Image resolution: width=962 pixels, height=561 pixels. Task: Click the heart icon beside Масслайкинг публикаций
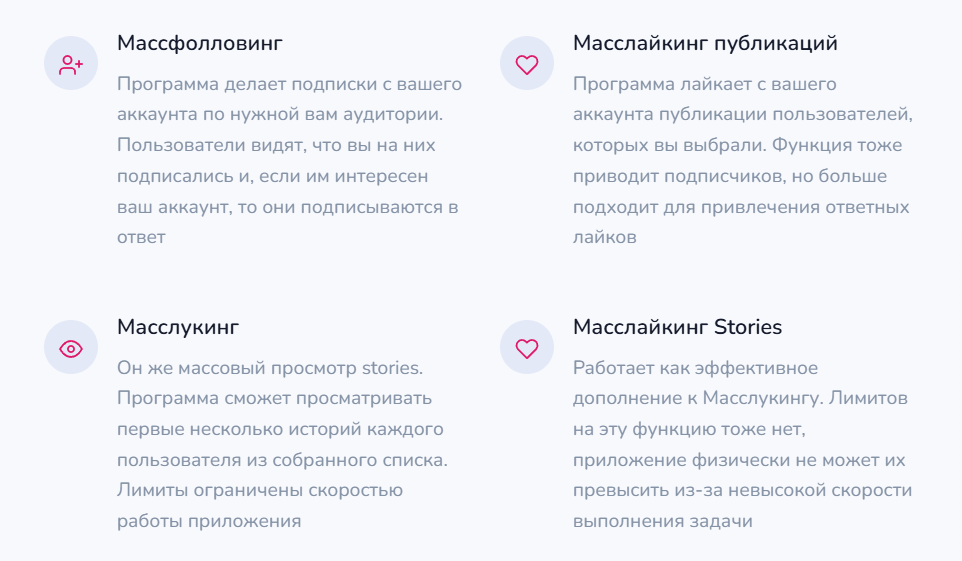point(526,64)
